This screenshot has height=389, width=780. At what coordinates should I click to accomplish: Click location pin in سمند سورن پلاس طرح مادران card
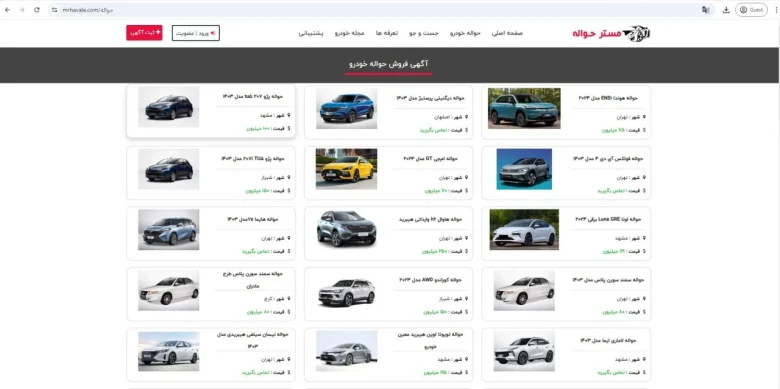[x=289, y=299]
